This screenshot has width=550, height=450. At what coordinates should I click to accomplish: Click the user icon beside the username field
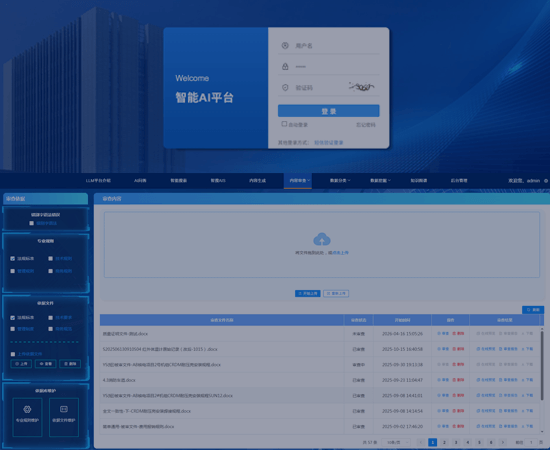point(285,46)
